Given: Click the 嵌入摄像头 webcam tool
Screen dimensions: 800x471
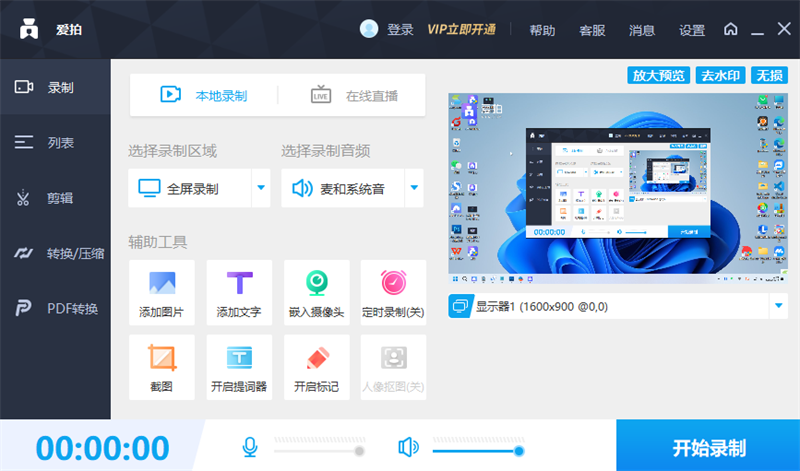Looking at the screenshot, I should 317,293.
